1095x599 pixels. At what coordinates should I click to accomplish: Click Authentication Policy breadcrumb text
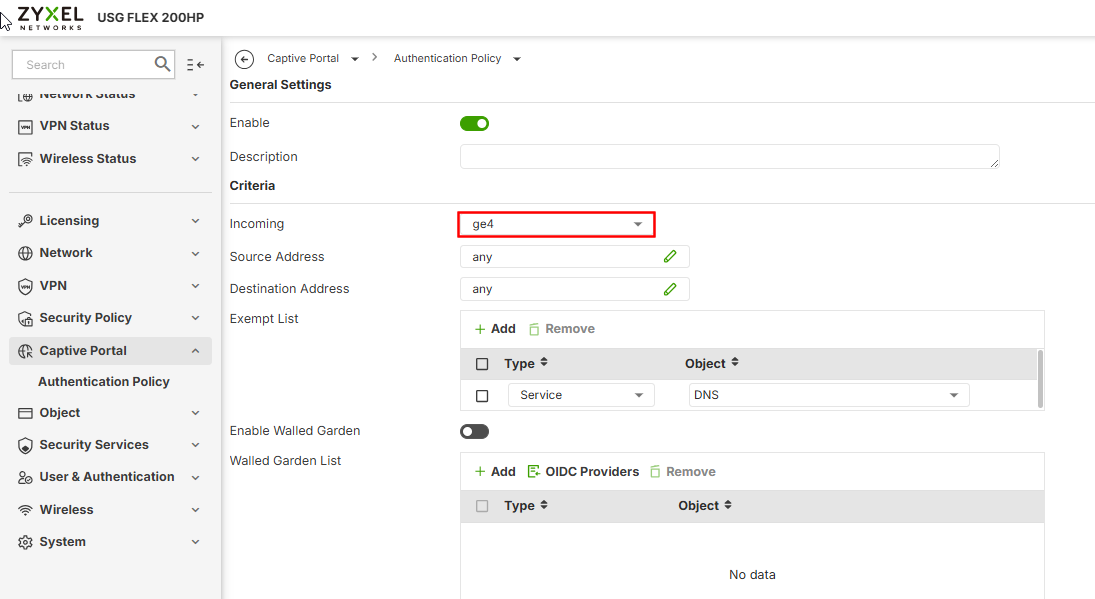click(448, 59)
